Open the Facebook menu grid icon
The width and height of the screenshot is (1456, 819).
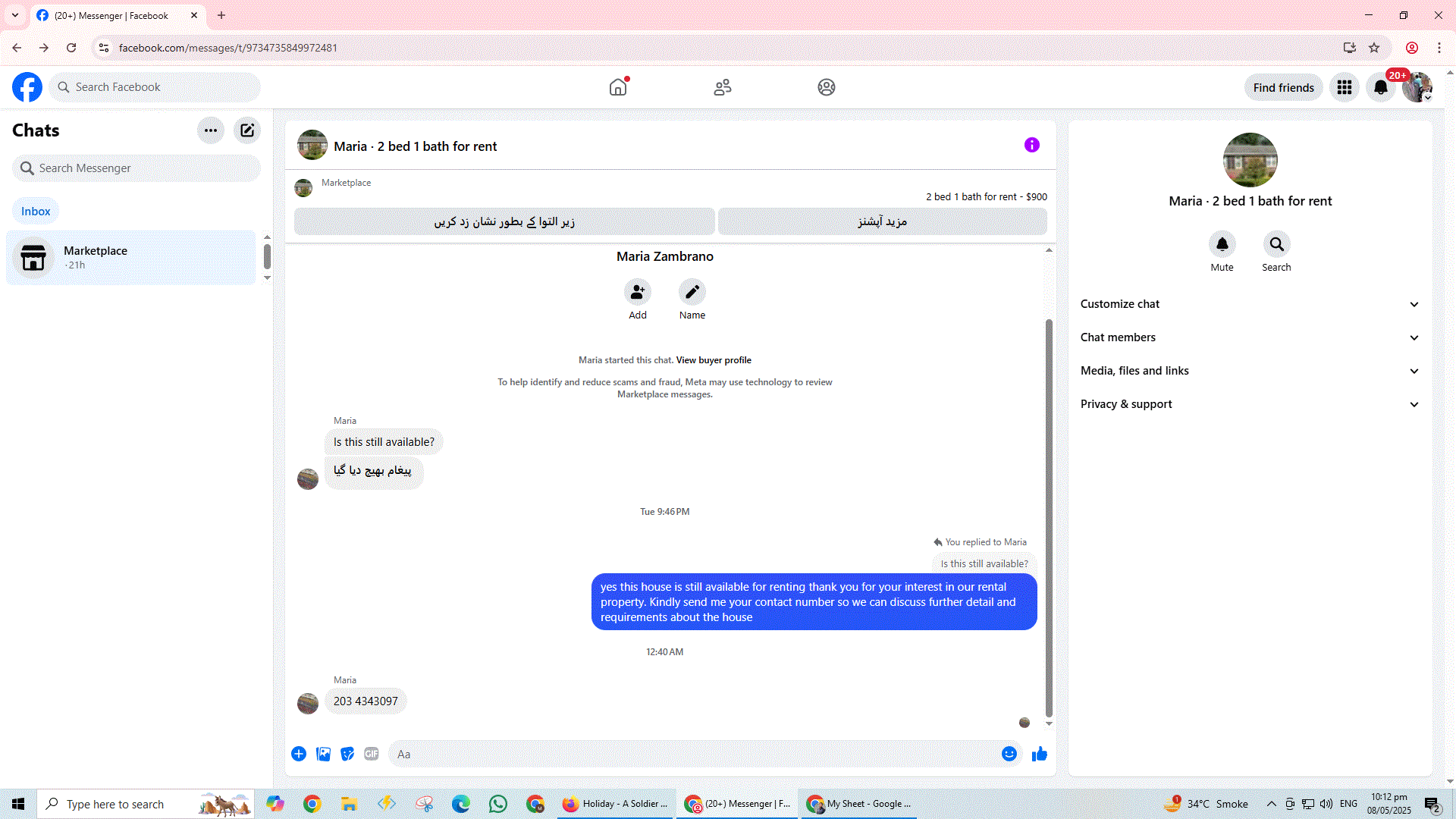[x=1345, y=87]
